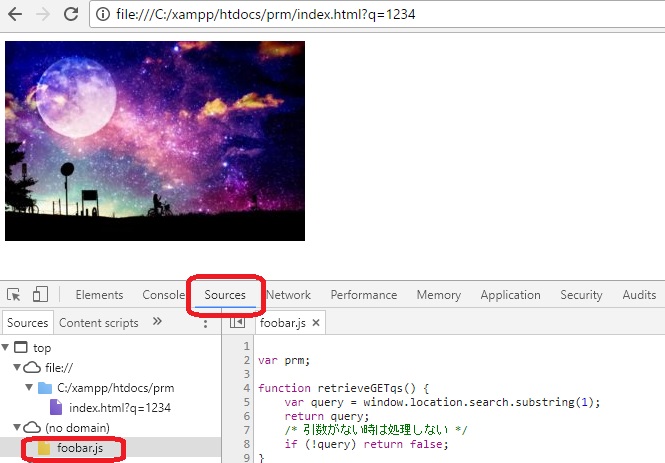Set breakpoint on line number 6

[x=246, y=416]
